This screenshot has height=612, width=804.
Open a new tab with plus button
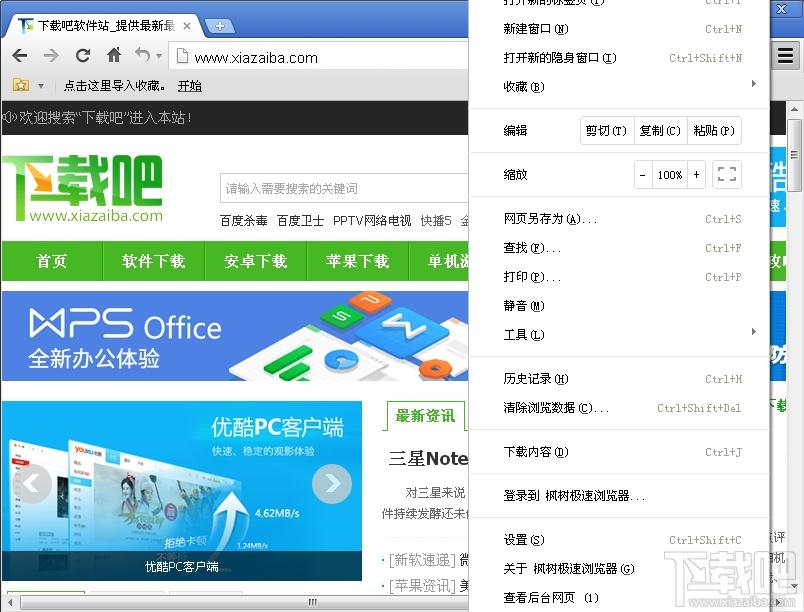tap(219, 26)
